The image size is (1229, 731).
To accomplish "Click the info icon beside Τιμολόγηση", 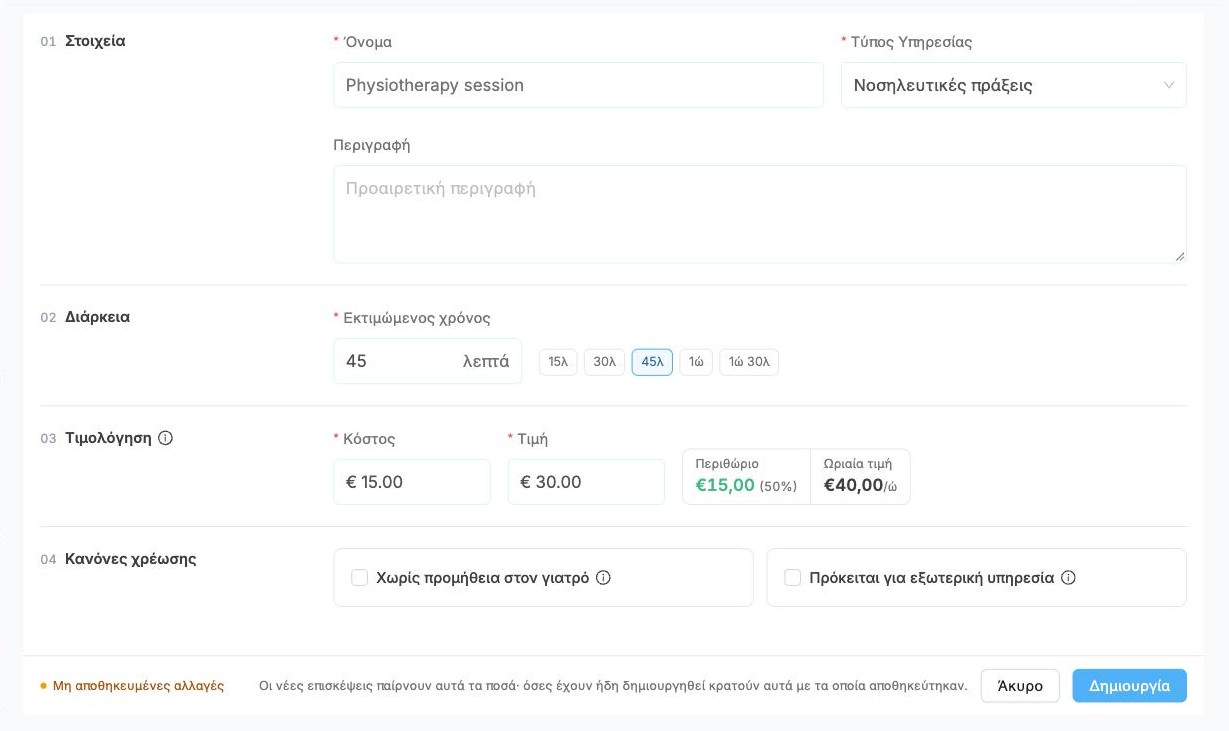I will pos(166,438).
